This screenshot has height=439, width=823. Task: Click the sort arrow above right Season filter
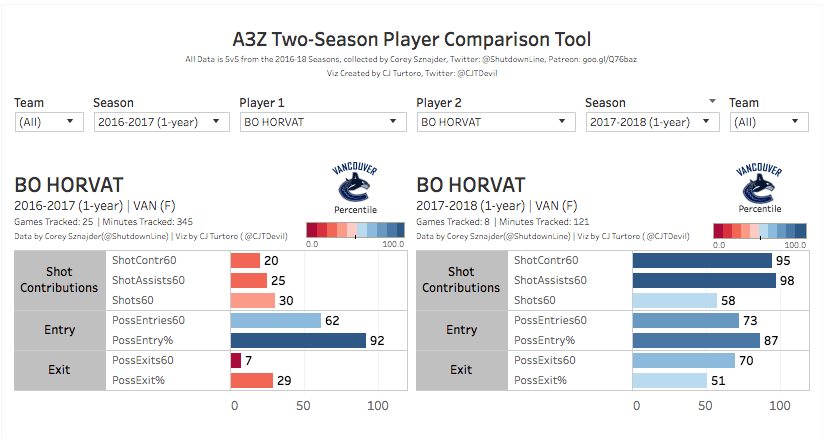click(713, 101)
